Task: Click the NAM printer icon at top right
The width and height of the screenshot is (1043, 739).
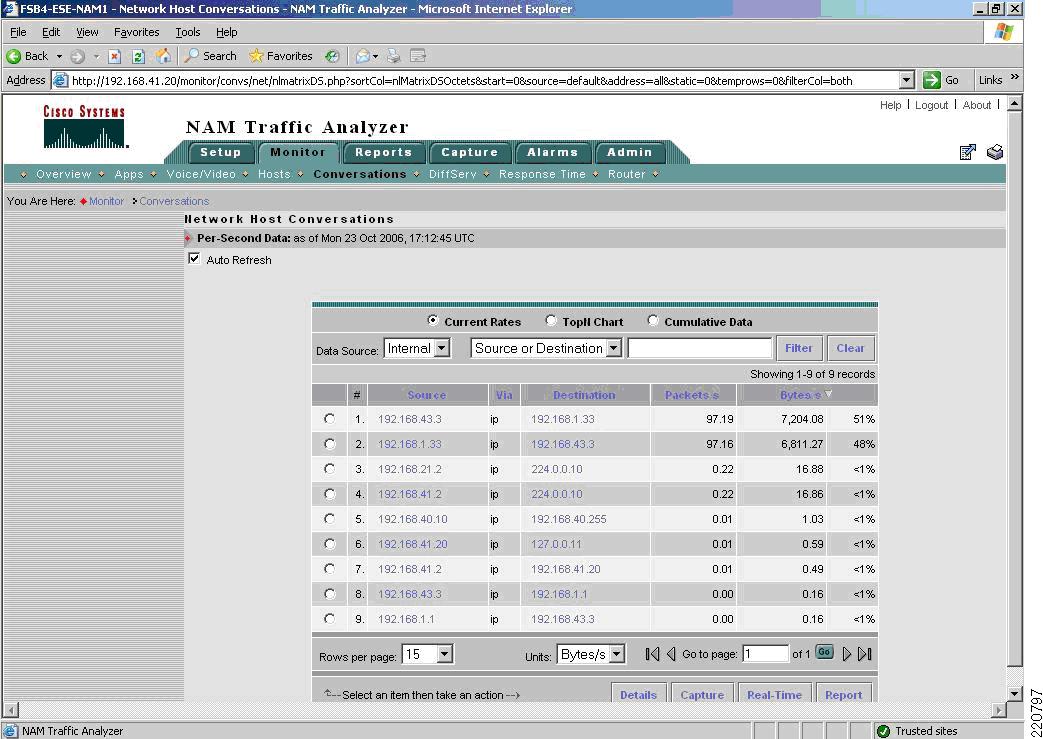Action: click(x=995, y=152)
